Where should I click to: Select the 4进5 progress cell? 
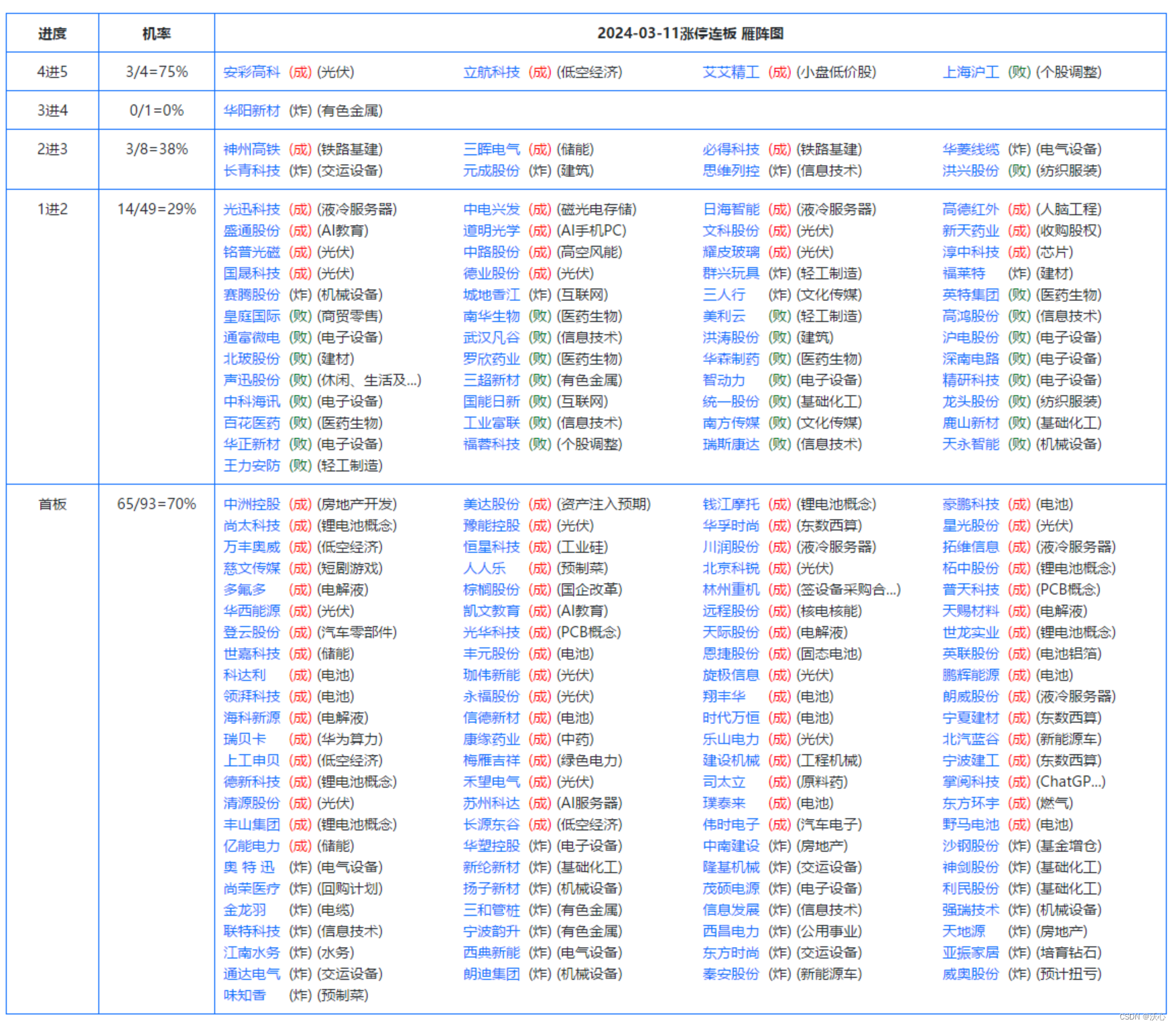[x=52, y=72]
